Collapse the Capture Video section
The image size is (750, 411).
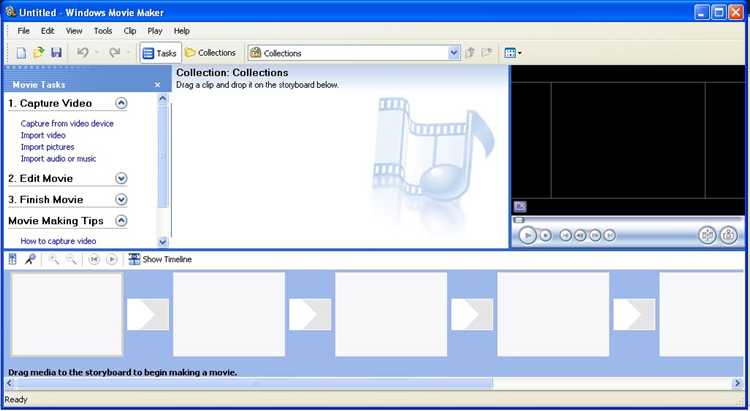121,103
